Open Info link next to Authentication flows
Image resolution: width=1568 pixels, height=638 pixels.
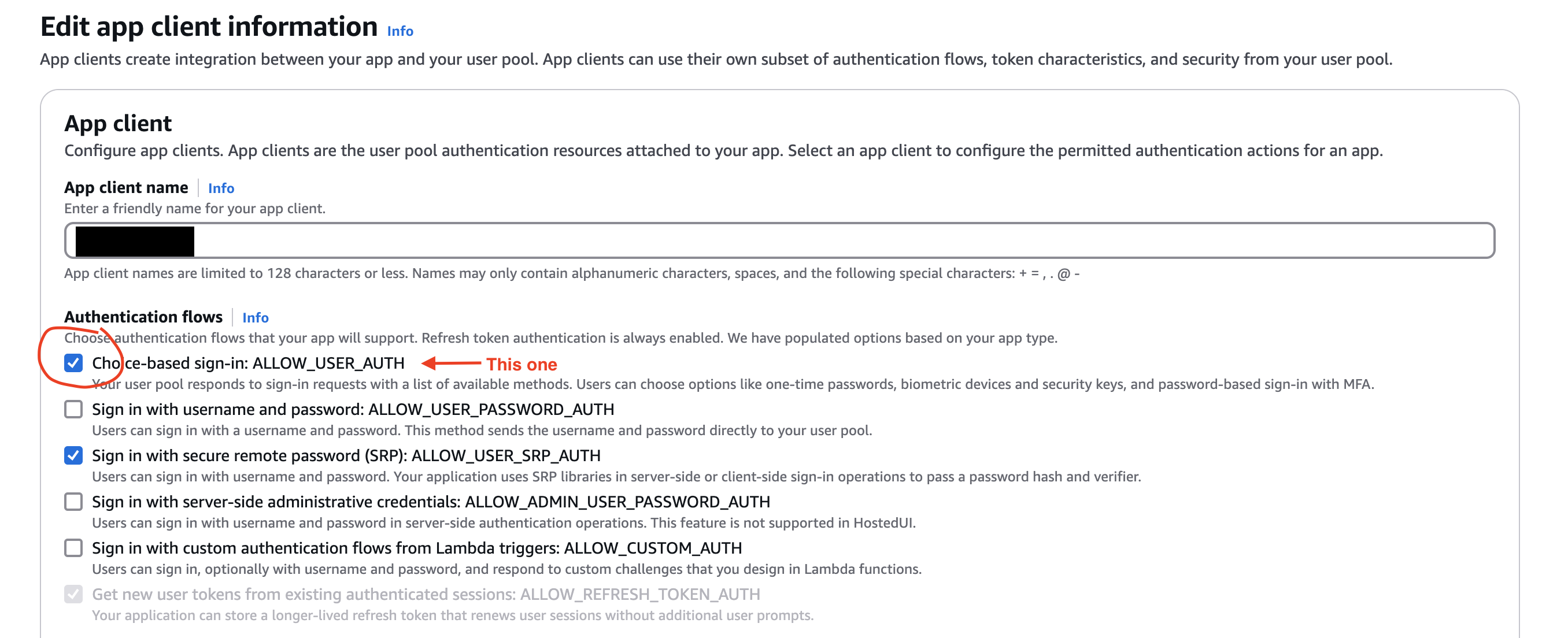click(x=255, y=317)
